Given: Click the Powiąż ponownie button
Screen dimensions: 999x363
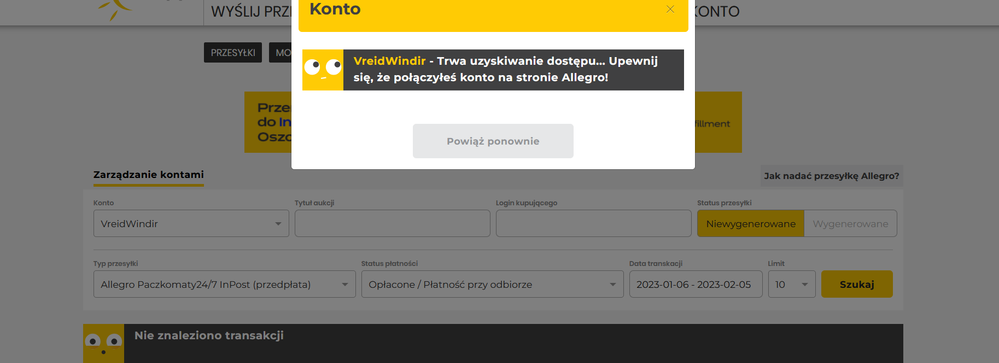Looking at the screenshot, I should pos(493,141).
